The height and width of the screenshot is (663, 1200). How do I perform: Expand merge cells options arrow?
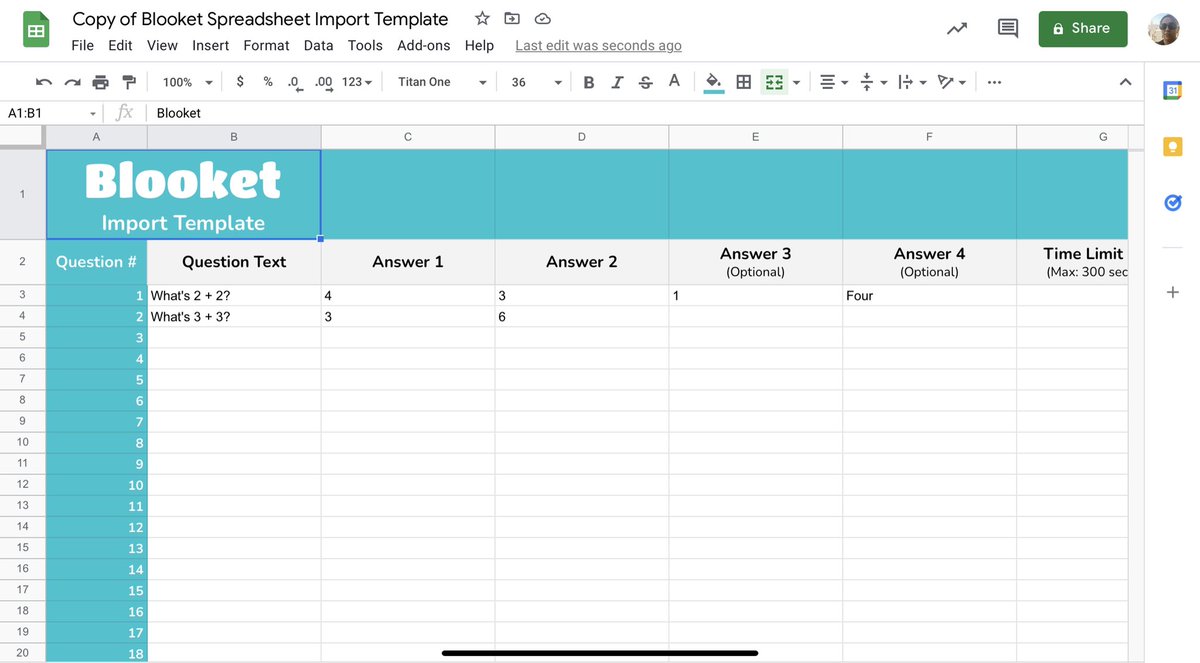(x=796, y=83)
